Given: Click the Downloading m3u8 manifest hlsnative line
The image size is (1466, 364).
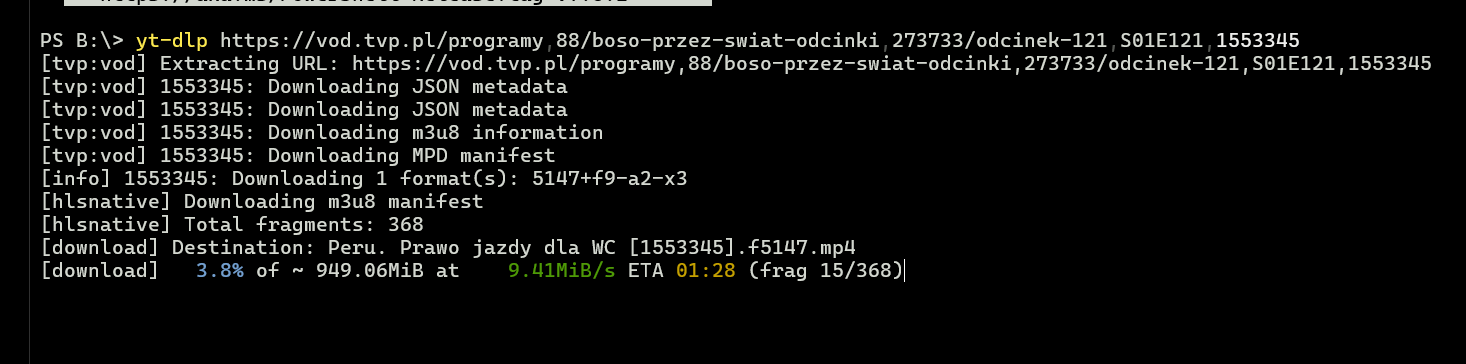Looking at the screenshot, I should [262, 202].
